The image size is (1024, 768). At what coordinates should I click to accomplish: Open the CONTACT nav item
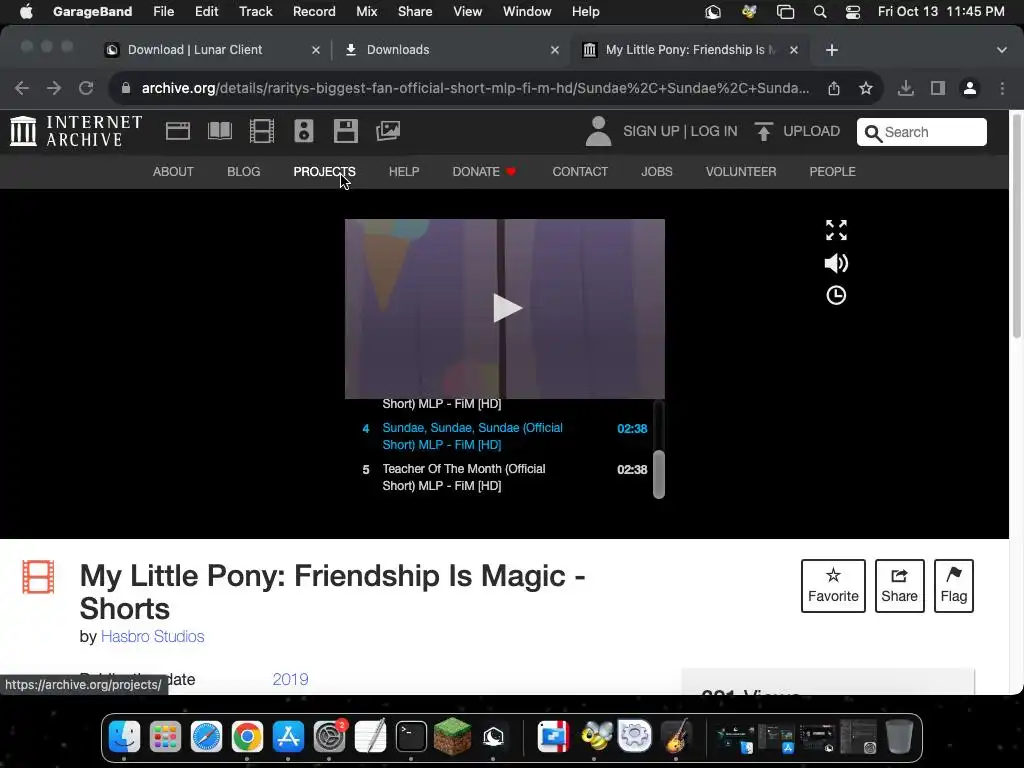[x=580, y=172]
